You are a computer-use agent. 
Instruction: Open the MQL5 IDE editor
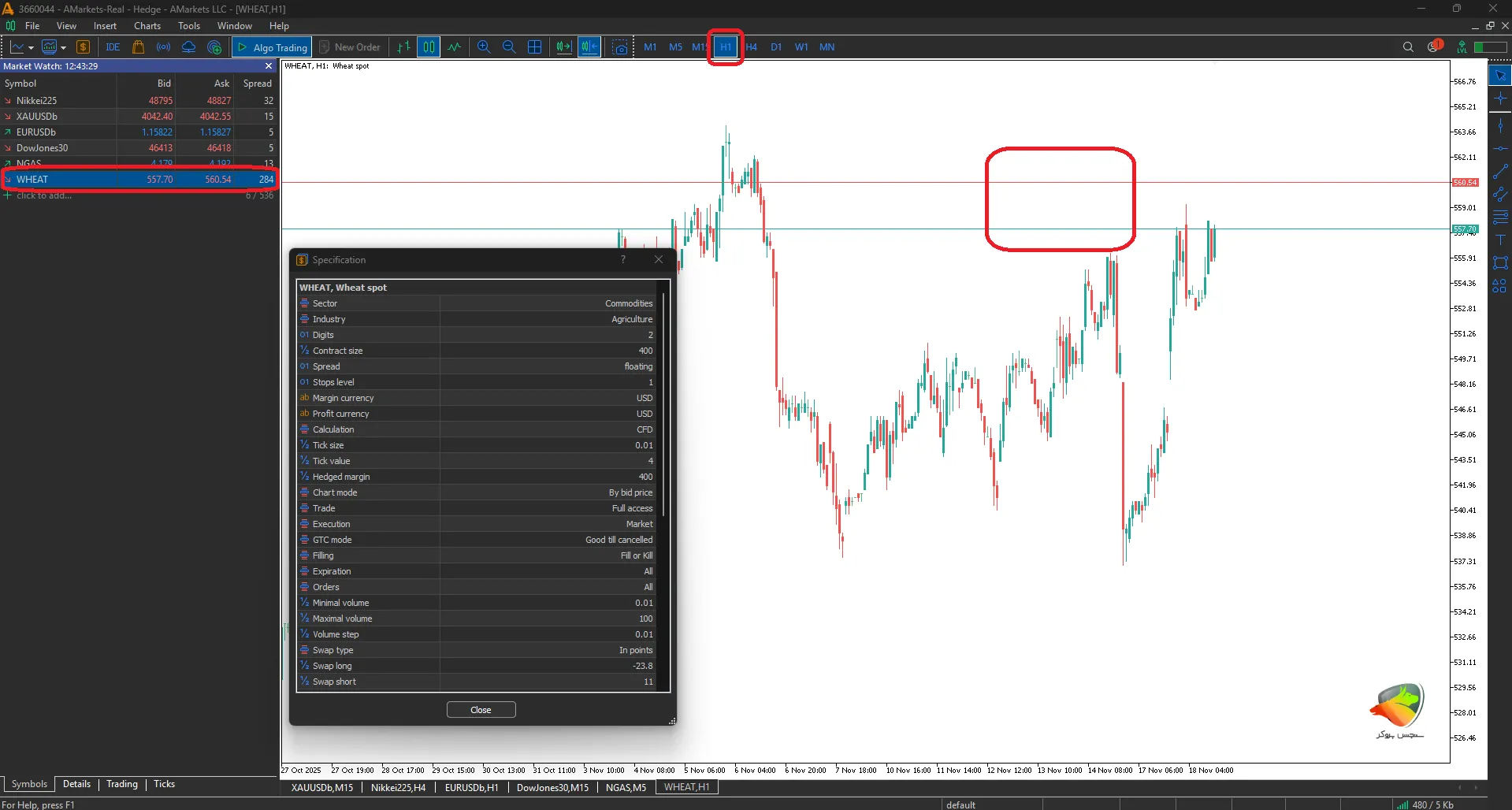tap(113, 47)
